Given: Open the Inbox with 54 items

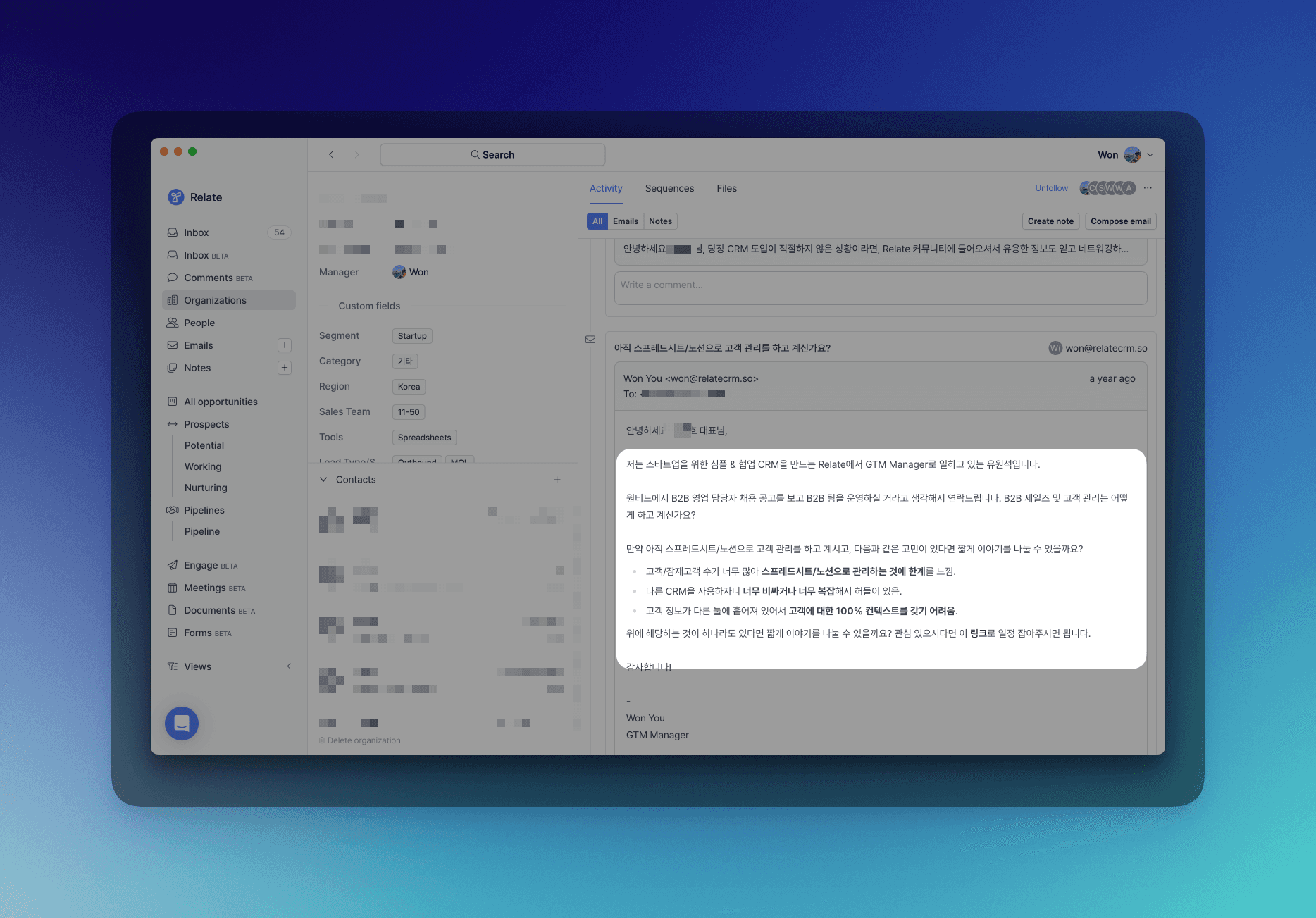Looking at the screenshot, I should (x=229, y=232).
